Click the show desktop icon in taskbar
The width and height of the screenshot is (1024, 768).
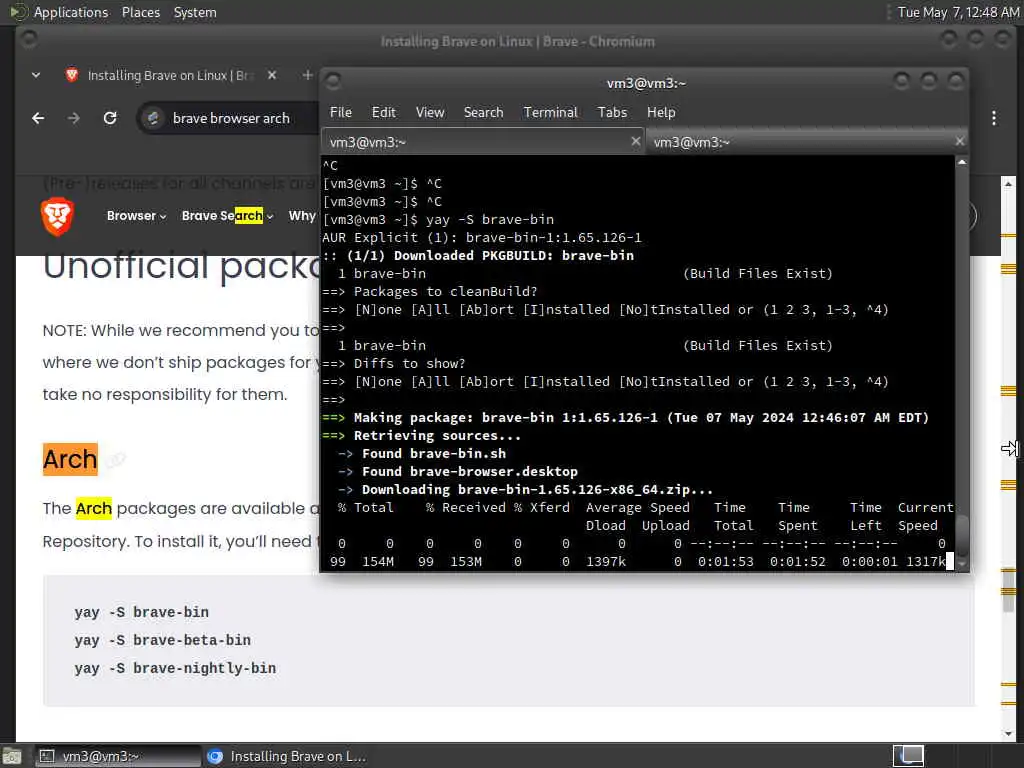pos(12,756)
